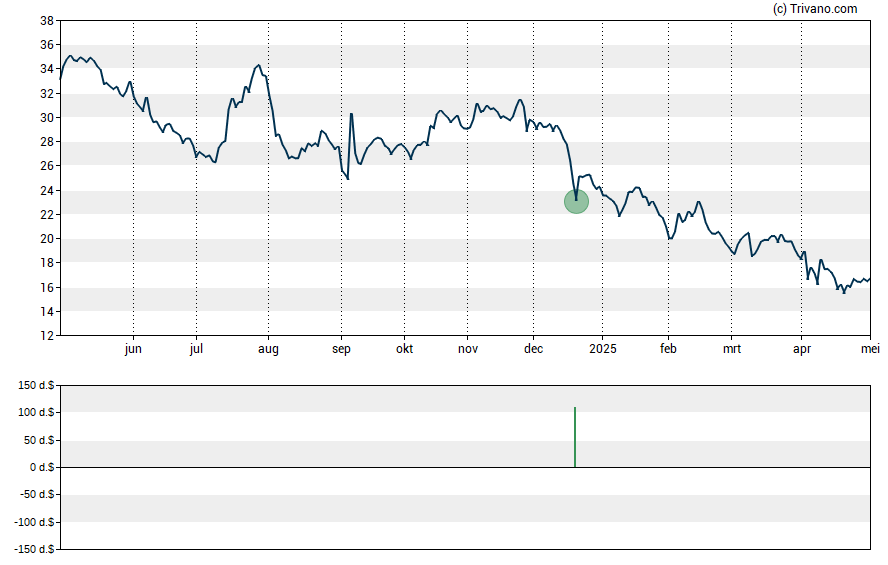Image resolution: width=888 pixels, height=565 pixels.
Task: Click the 'mei' x-axis label
Action: point(870,349)
